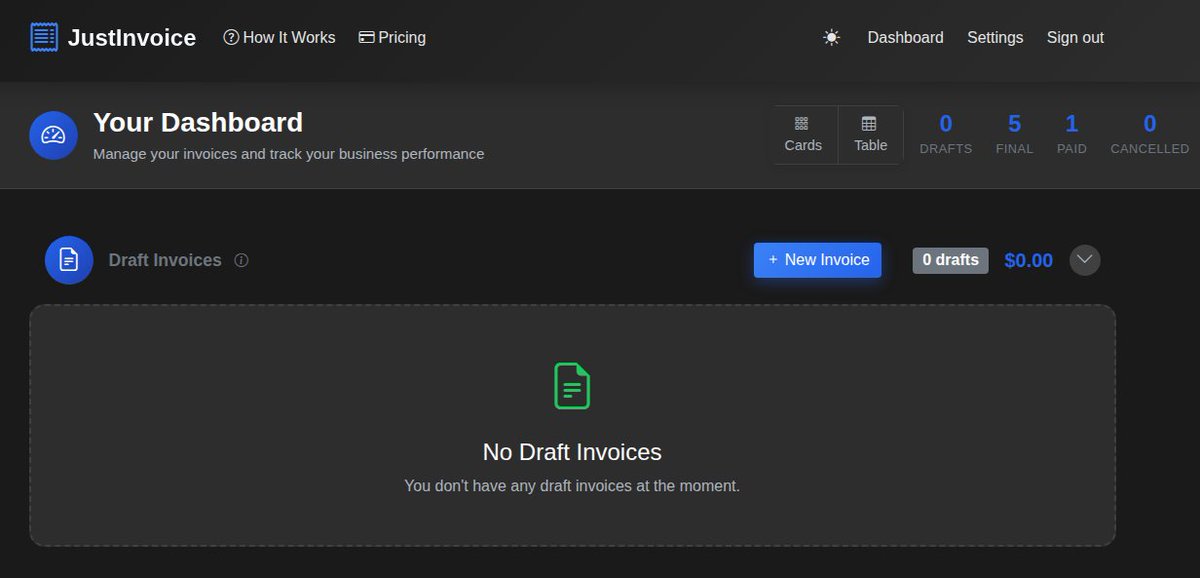Viewport: 1200px width, 578px height.
Task: Create a New Invoice
Action: [818, 260]
